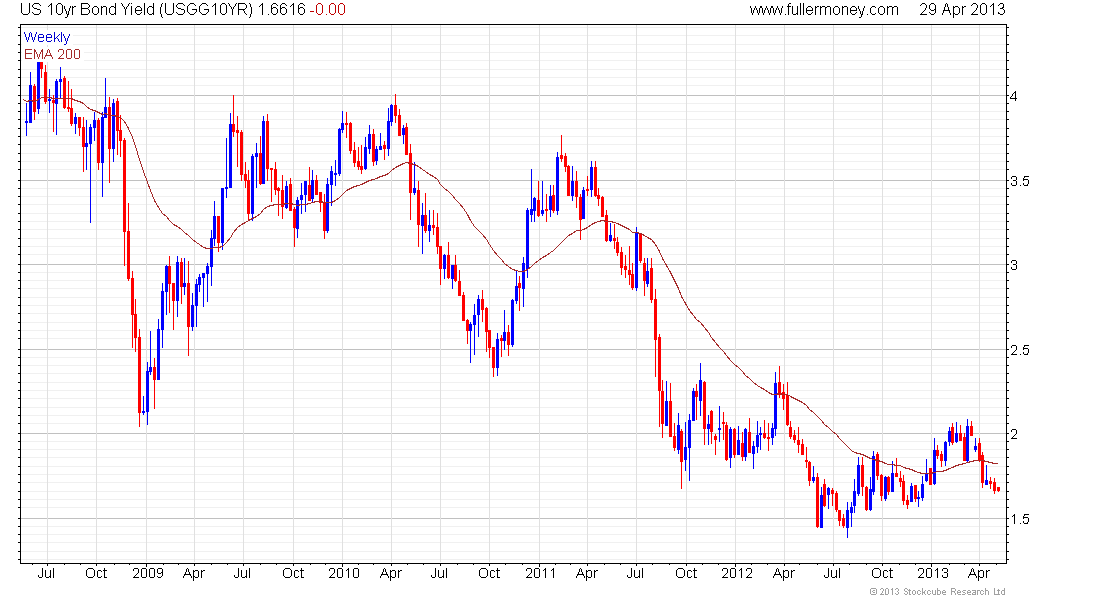The width and height of the screenshot is (1100, 600).
Task: Click the '2.5' yield level on price axis
Action: point(1019,350)
